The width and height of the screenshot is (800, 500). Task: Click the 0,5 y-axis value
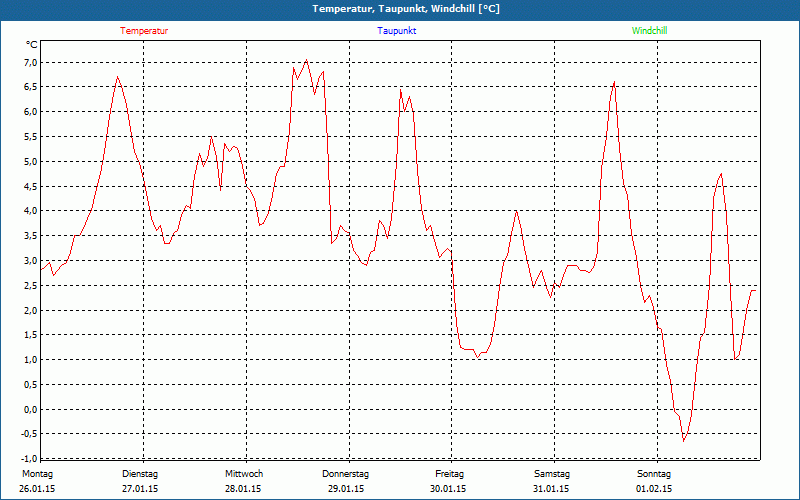pos(31,385)
